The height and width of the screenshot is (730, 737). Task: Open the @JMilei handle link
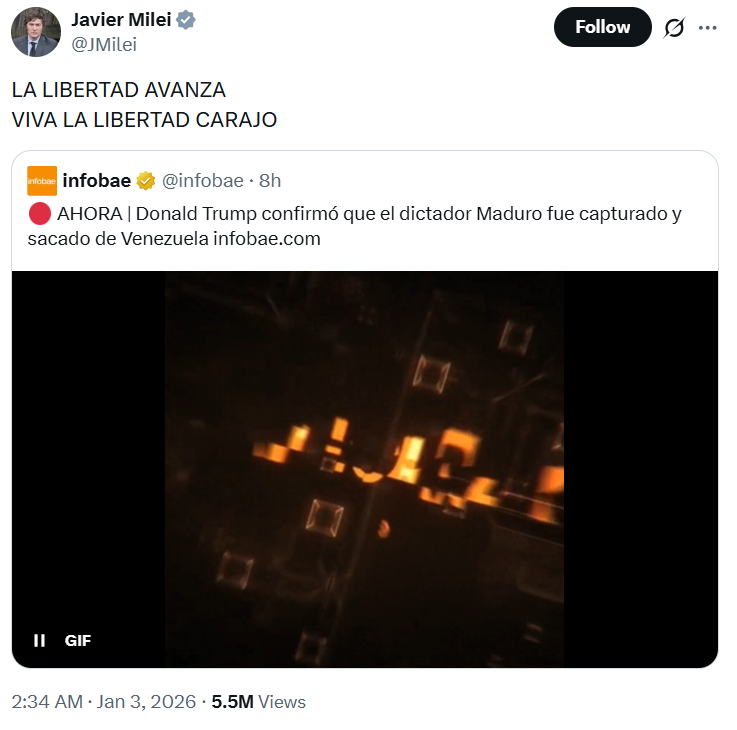104,45
